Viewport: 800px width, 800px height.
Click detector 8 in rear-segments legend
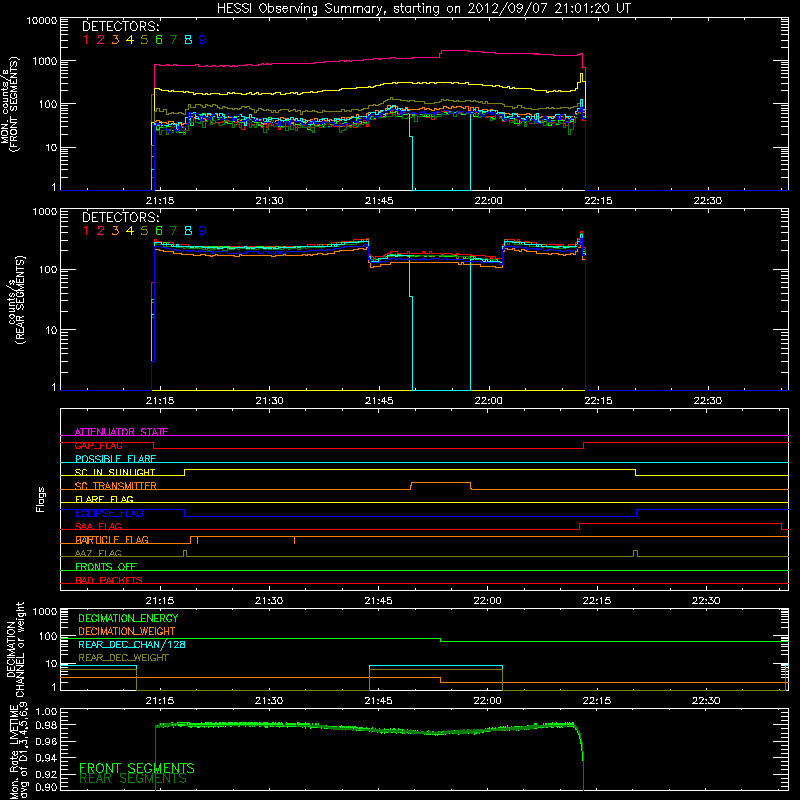pyautogui.click(x=188, y=231)
